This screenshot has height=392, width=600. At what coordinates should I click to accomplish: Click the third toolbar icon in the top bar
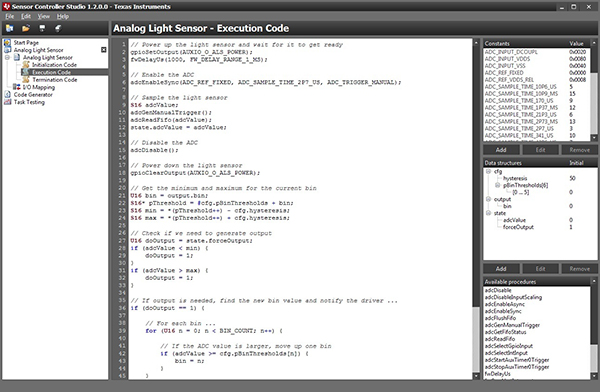[42, 28]
